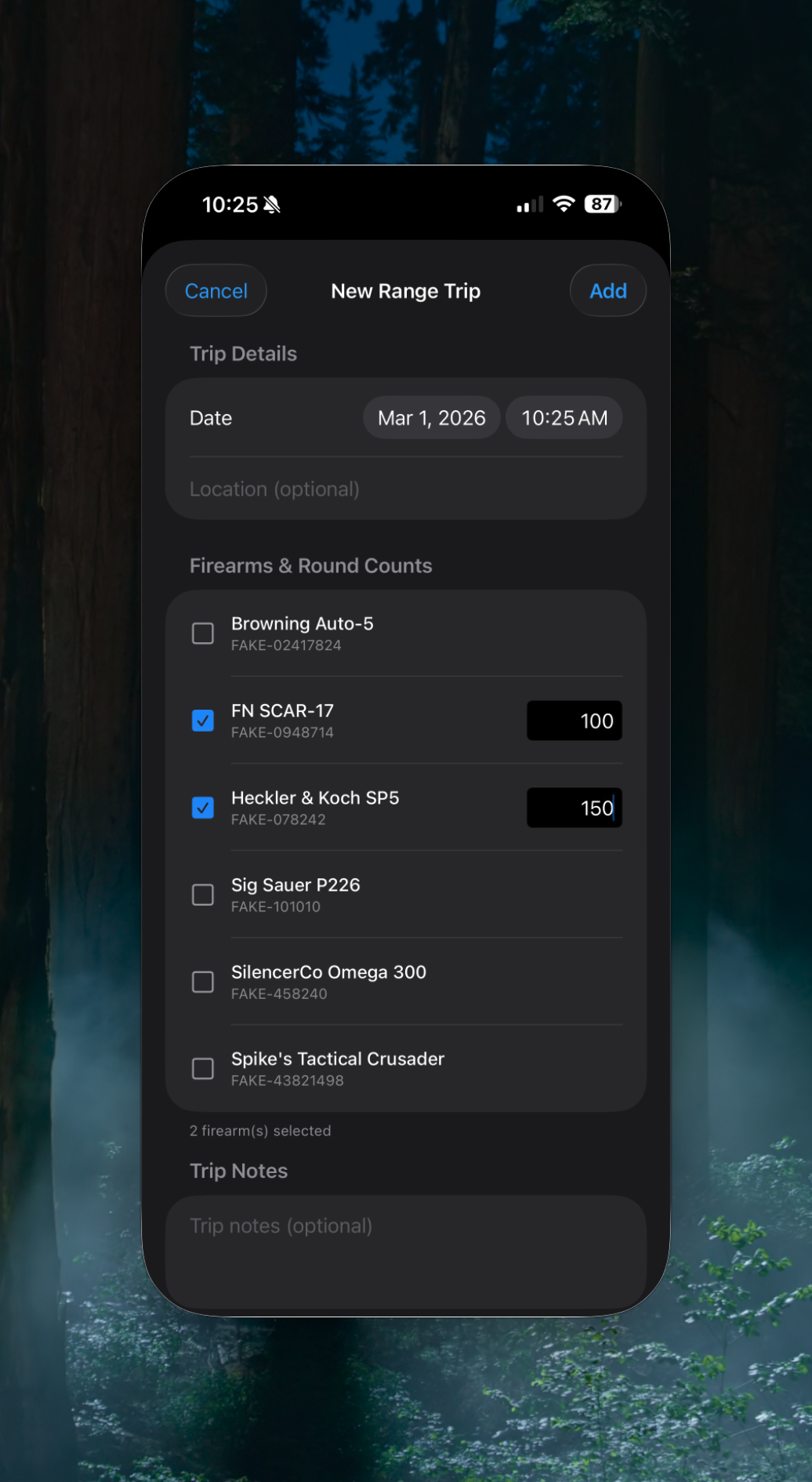Click the Firearms & Round Counts header

(310, 565)
